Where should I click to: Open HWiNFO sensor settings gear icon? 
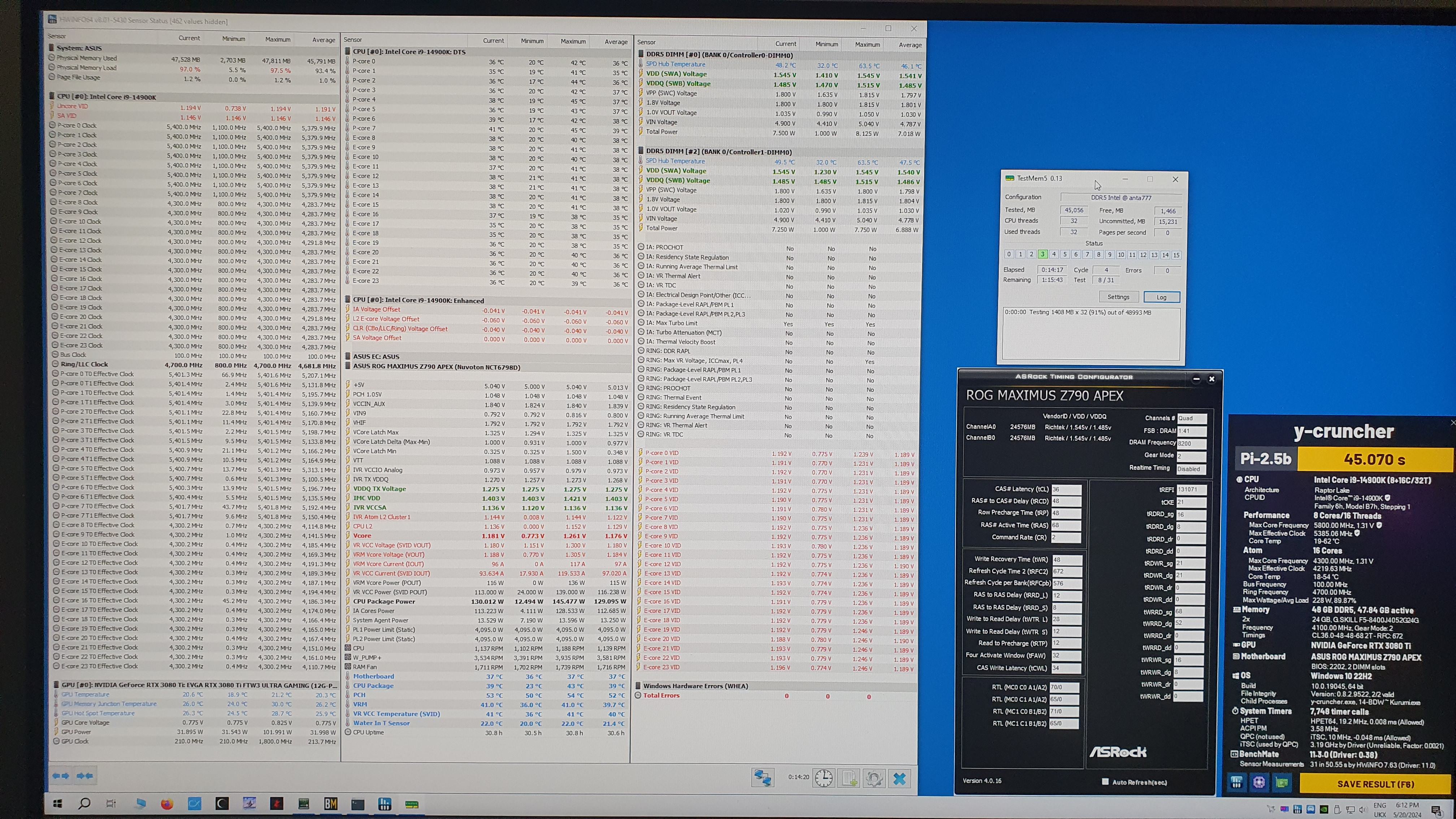pyautogui.click(x=874, y=778)
